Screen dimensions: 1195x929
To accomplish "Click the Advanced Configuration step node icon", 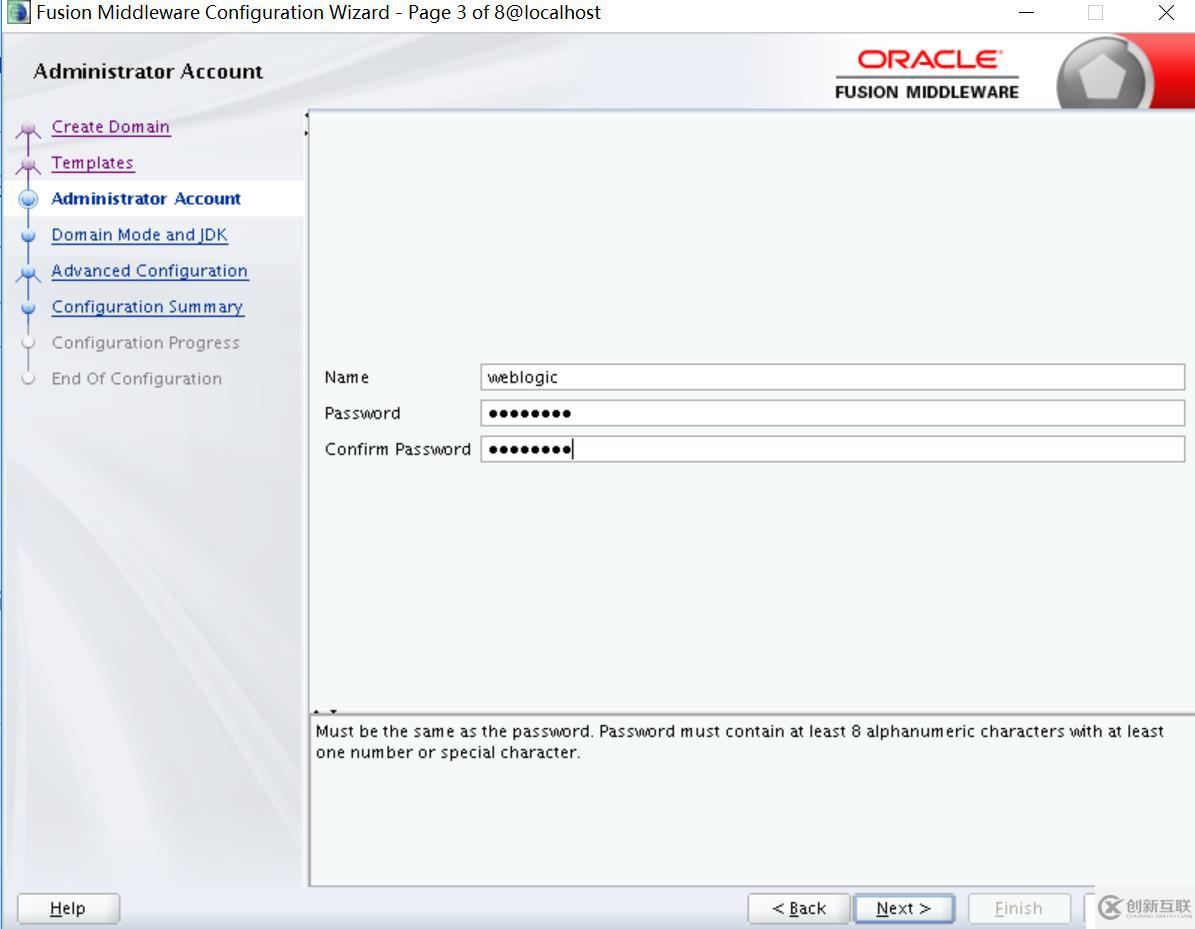I will (x=28, y=272).
